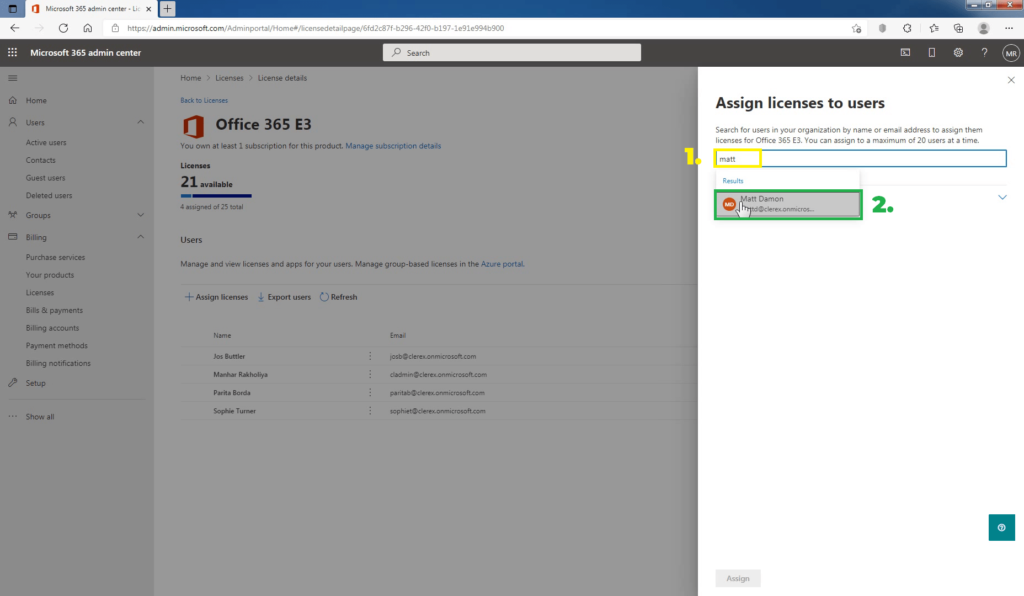This screenshot has width=1024, height=596.
Task: Toggle the navigation hamburger menu
Action: coord(12,78)
